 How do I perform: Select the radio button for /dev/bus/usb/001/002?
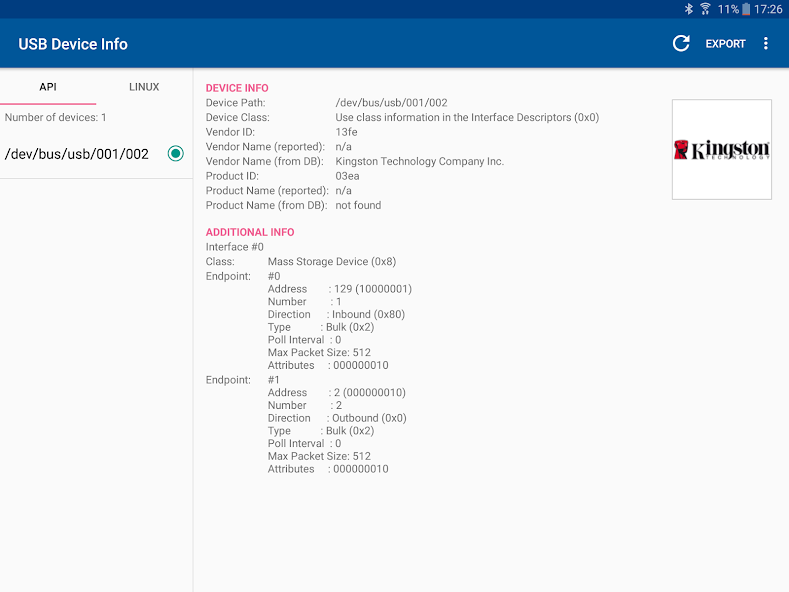coord(176,153)
